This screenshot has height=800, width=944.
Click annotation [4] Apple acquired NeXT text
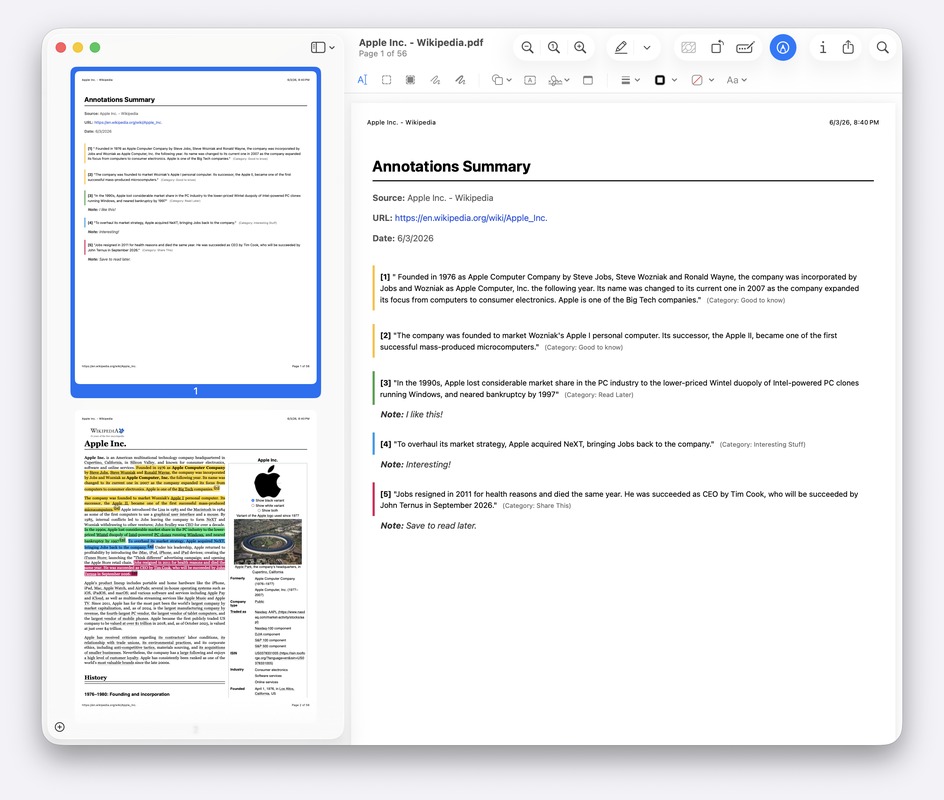(x=547, y=444)
